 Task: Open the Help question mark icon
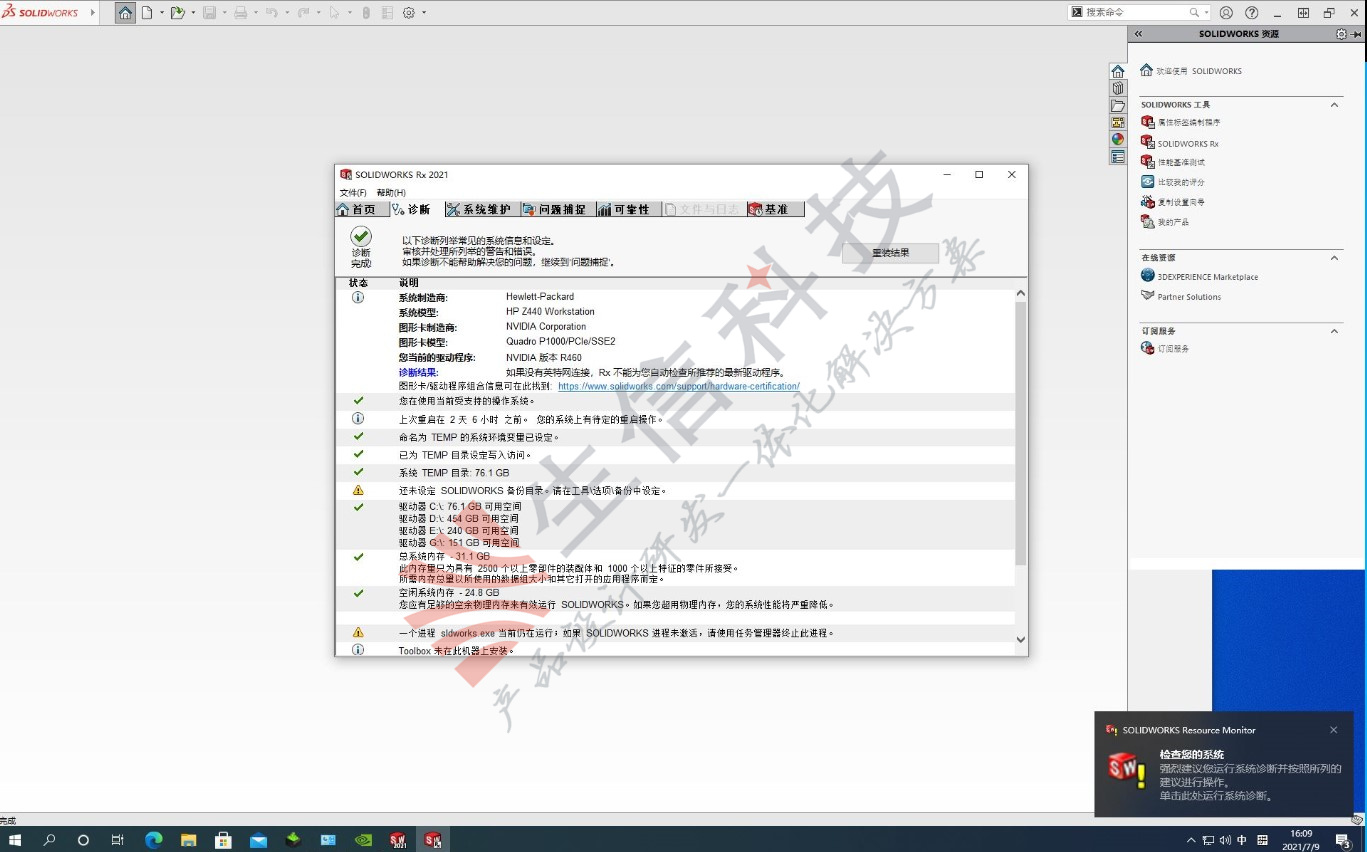point(1252,13)
